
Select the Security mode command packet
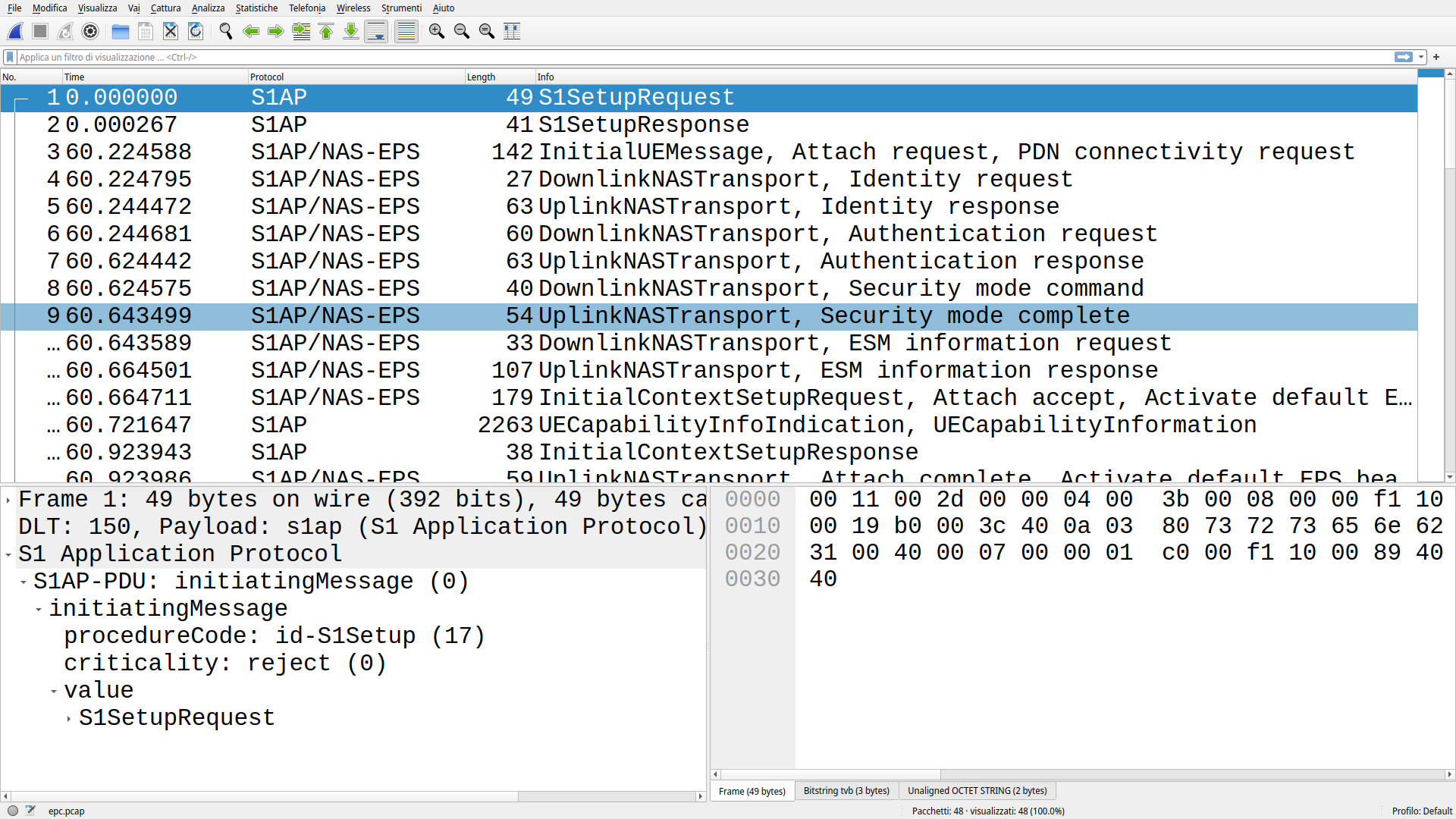pyautogui.click(x=708, y=288)
